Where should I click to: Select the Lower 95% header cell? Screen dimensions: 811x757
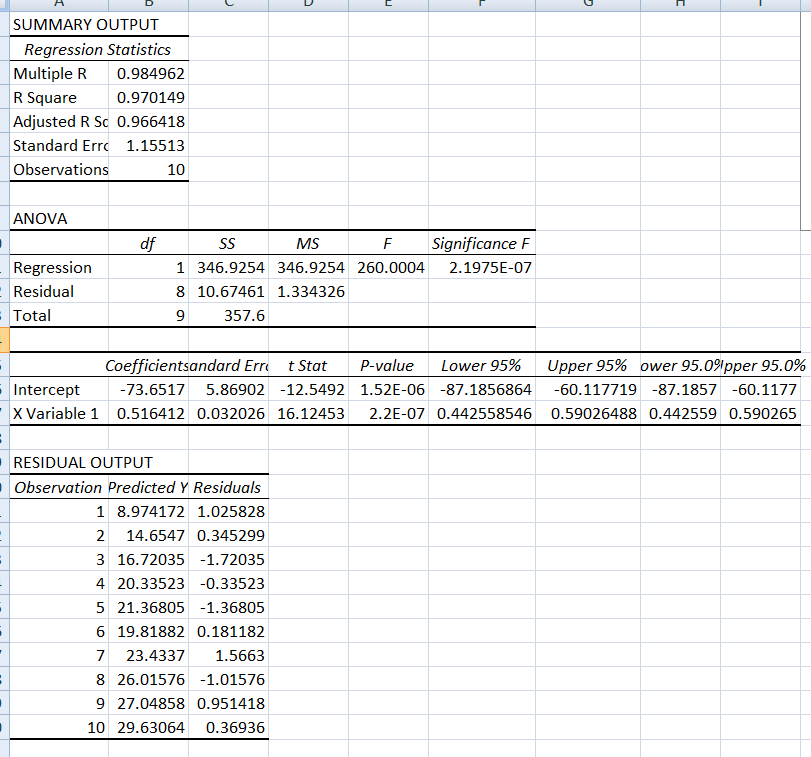(x=482, y=365)
